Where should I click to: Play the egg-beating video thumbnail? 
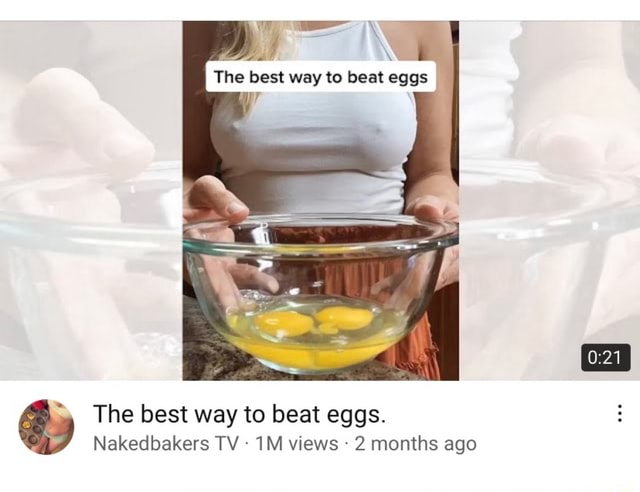tap(320, 200)
